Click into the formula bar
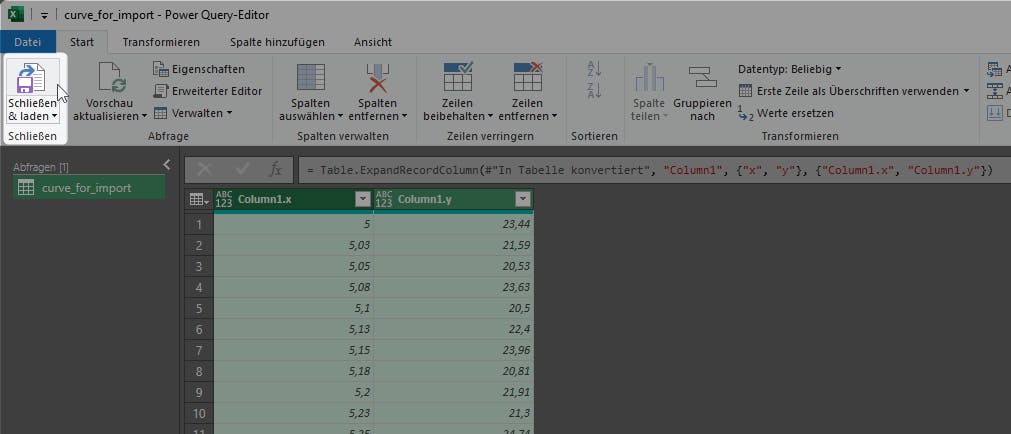 [650, 170]
